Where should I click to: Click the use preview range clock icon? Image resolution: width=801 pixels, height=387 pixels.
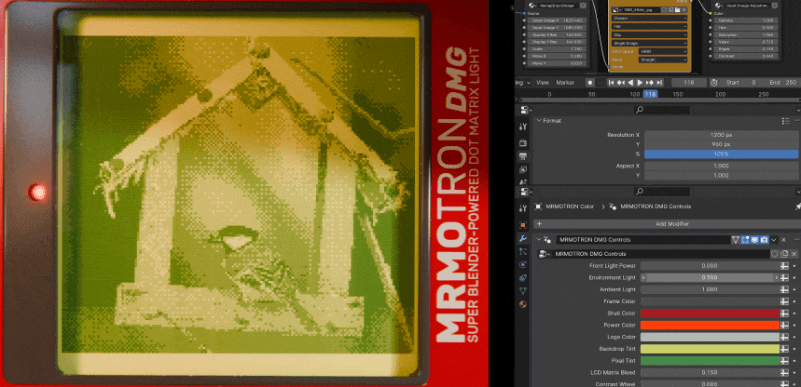tap(714, 83)
